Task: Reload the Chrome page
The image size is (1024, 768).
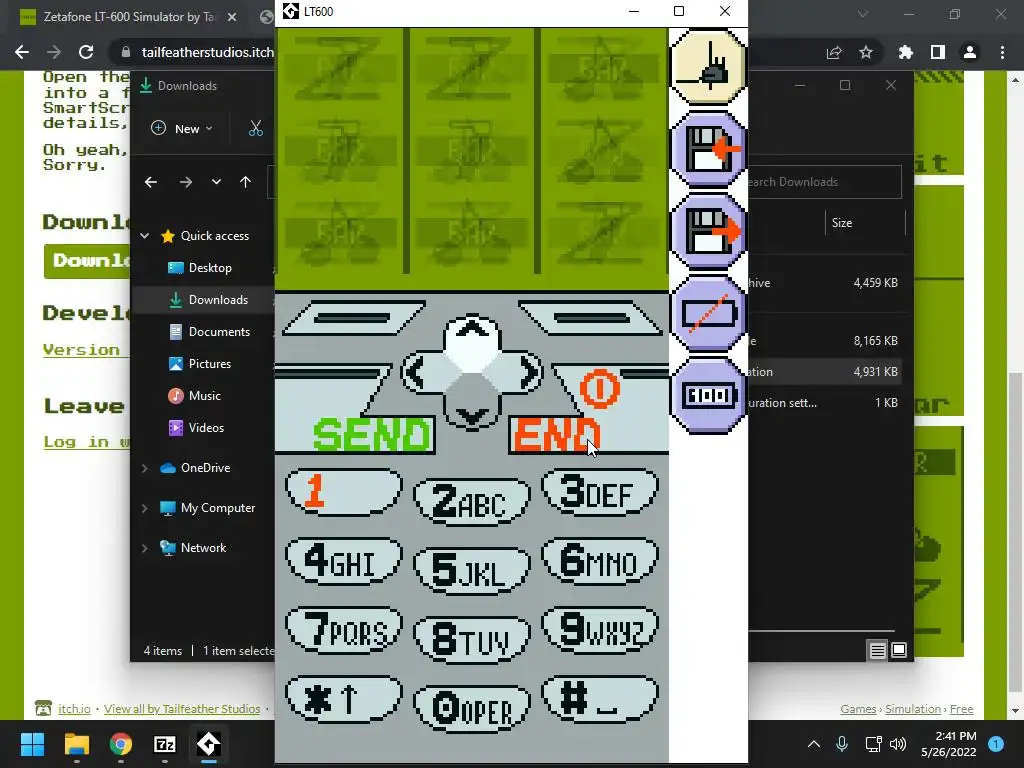Action: [86, 52]
